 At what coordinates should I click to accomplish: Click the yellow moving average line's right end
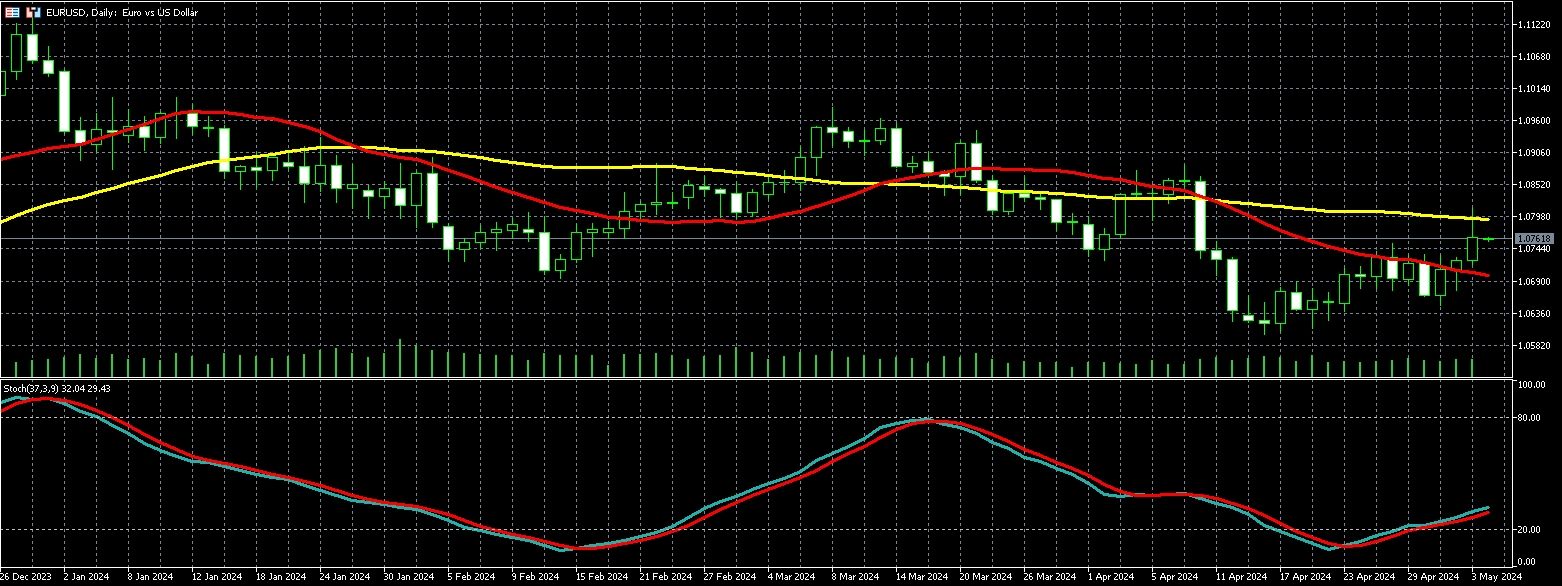coord(1487,219)
